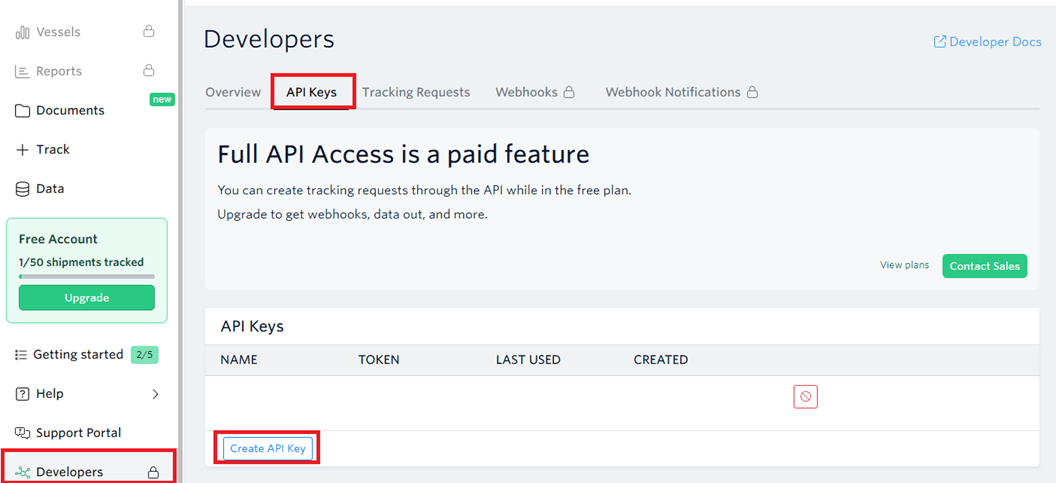The width and height of the screenshot is (1056, 483).
Task: Click the Reports icon in sidebar
Action: tap(22, 71)
